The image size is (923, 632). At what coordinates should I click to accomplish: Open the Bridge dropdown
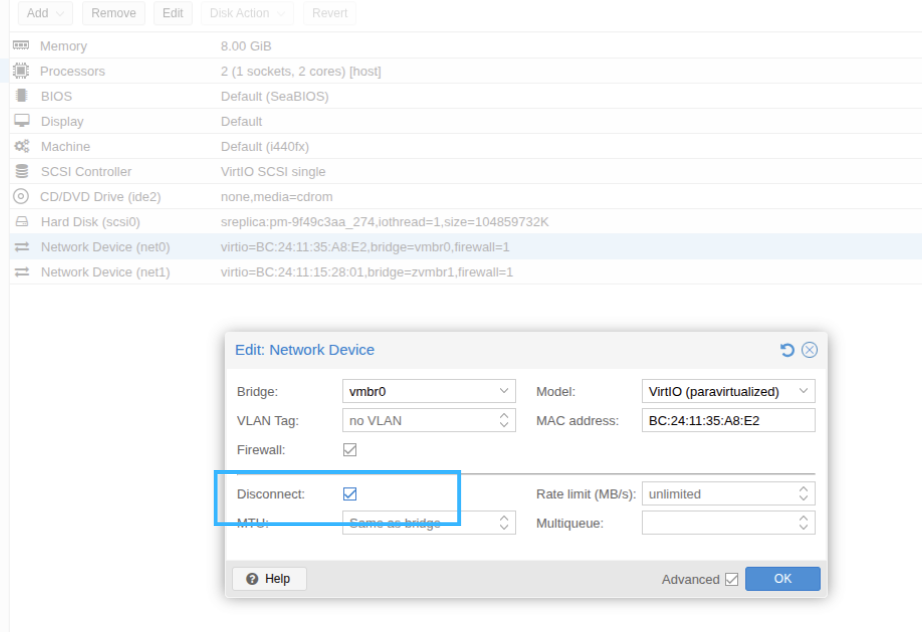point(504,392)
